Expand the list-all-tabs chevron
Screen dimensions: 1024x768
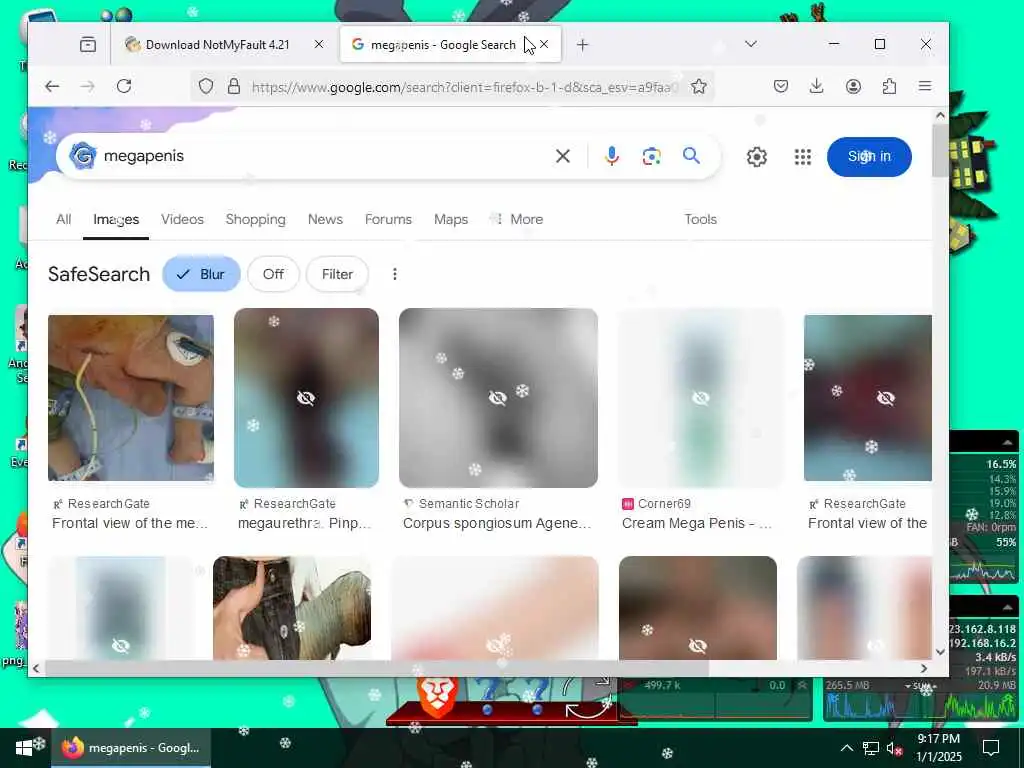click(x=751, y=44)
